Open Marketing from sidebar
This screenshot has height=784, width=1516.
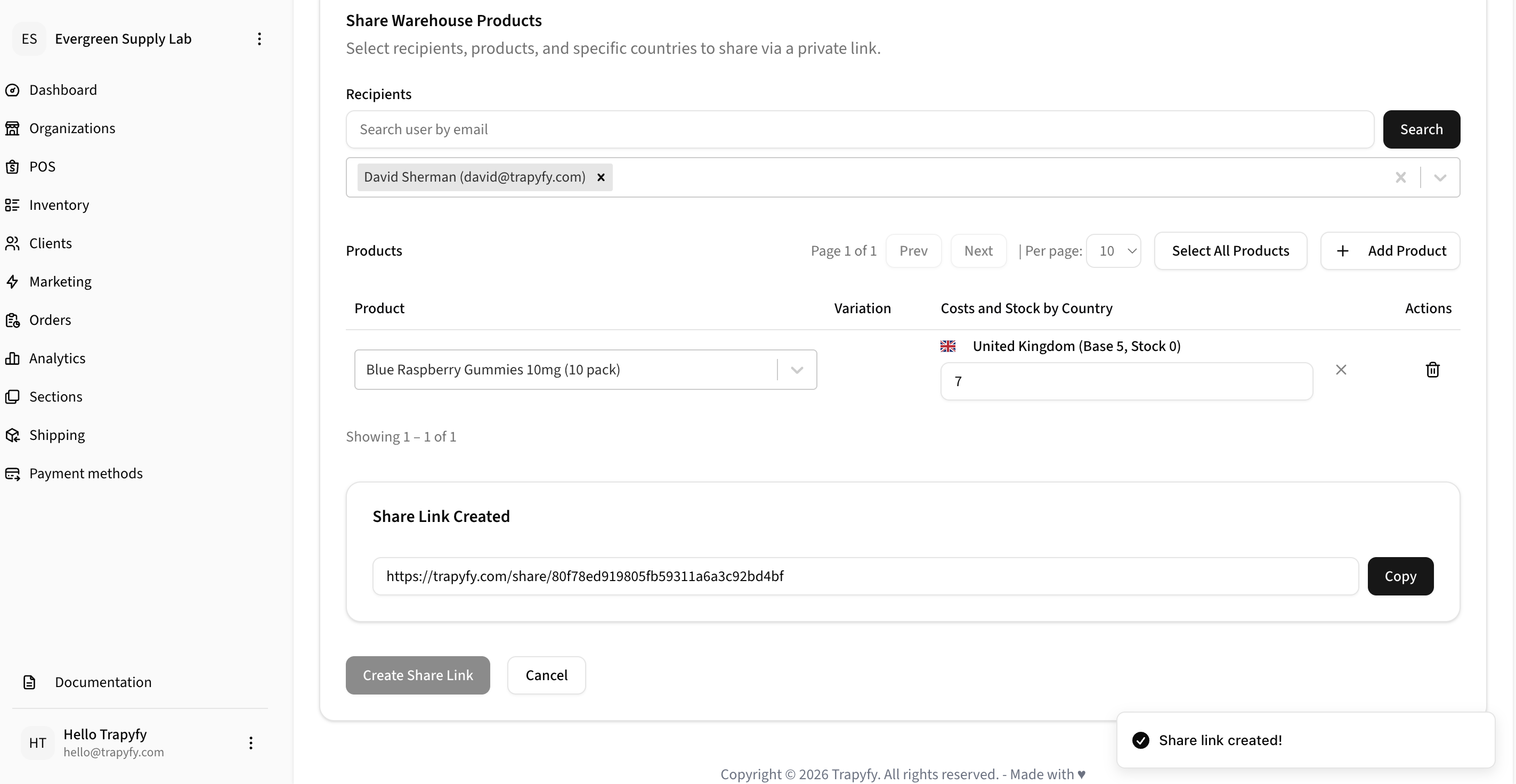60,282
